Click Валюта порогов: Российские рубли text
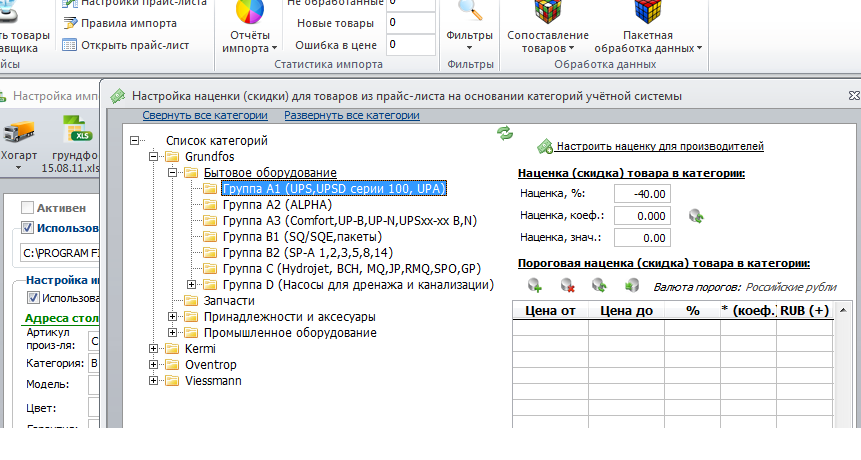This screenshot has width=861, height=460. tap(745, 287)
